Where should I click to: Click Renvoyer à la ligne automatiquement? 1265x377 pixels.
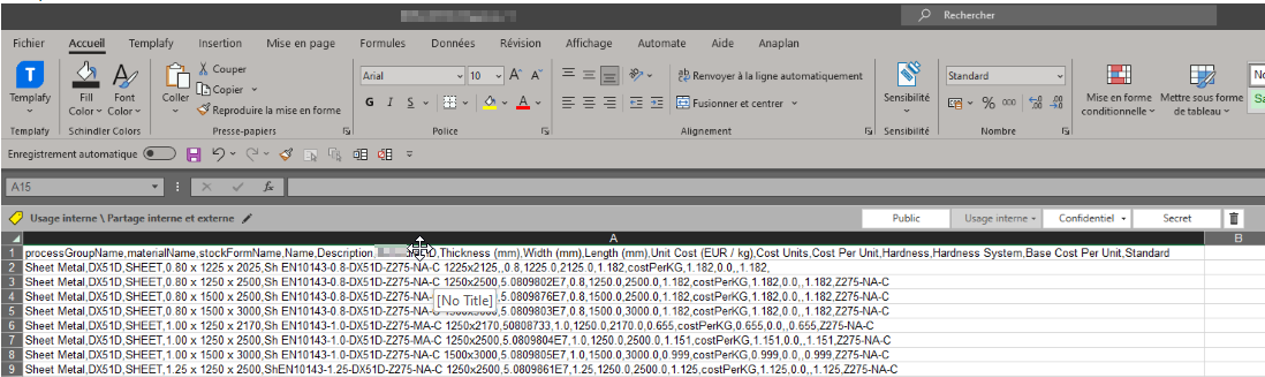click(x=769, y=76)
